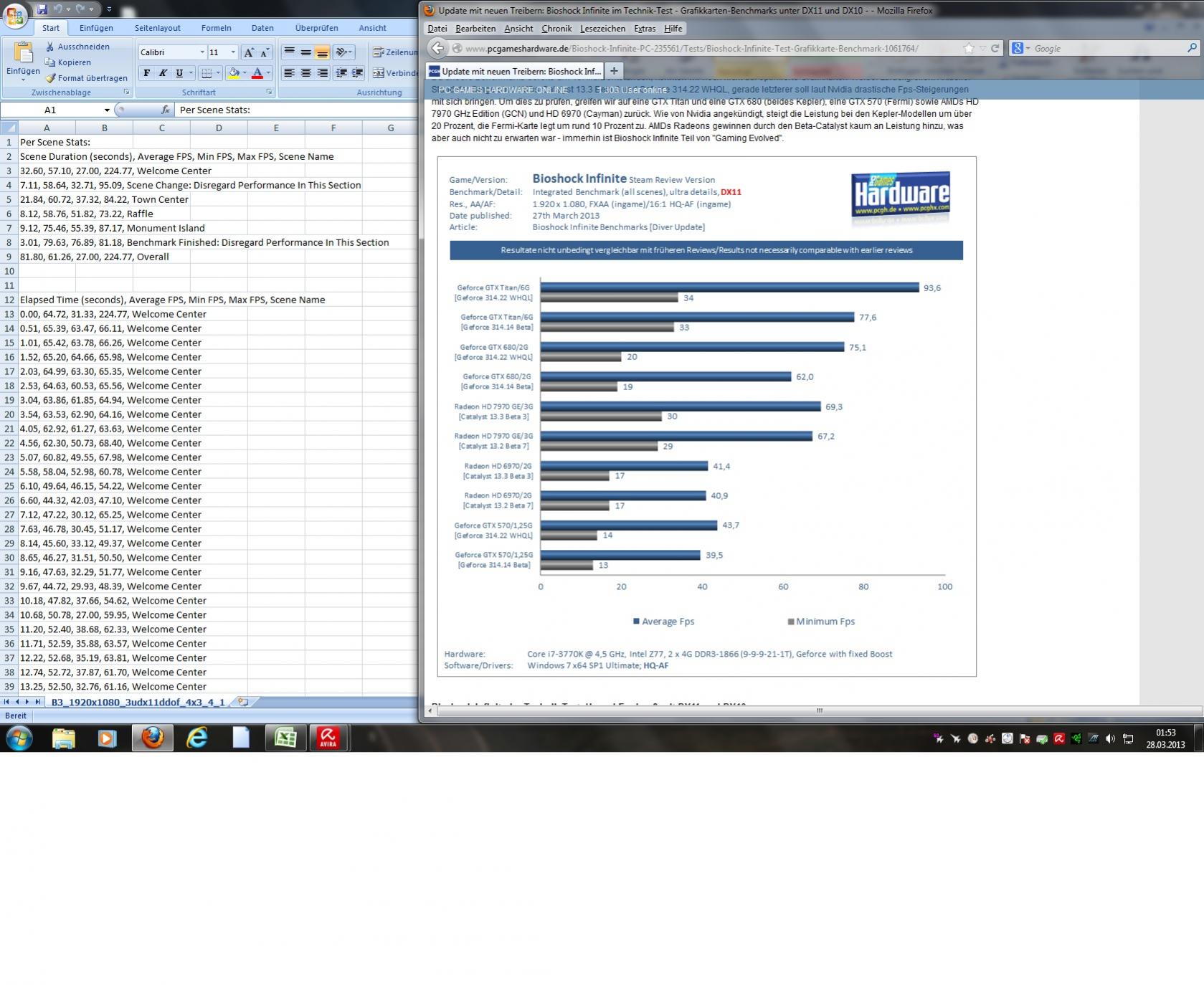Copy selection with Kopieren
This screenshot has height=985, width=1204.
pyautogui.click(x=68, y=62)
